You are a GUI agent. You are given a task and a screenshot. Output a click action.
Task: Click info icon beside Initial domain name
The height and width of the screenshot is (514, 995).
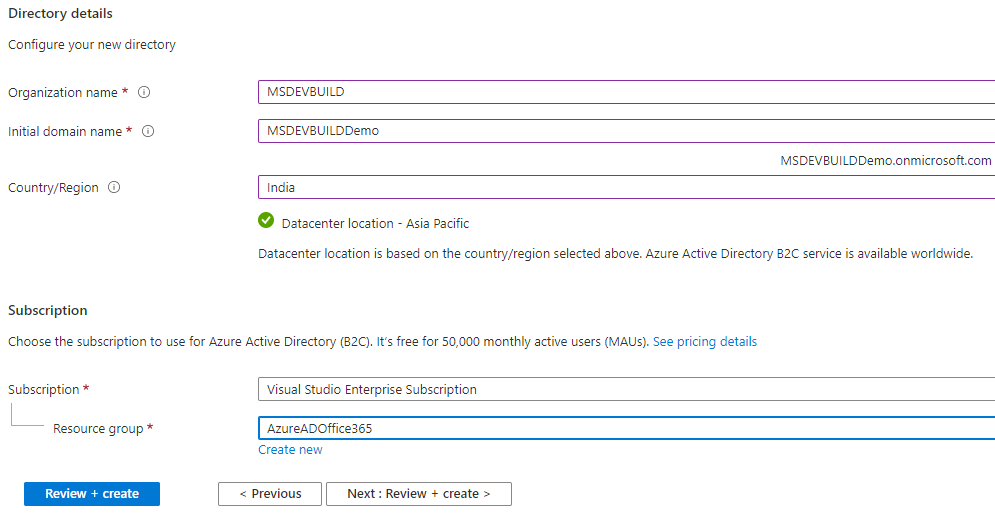148,131
